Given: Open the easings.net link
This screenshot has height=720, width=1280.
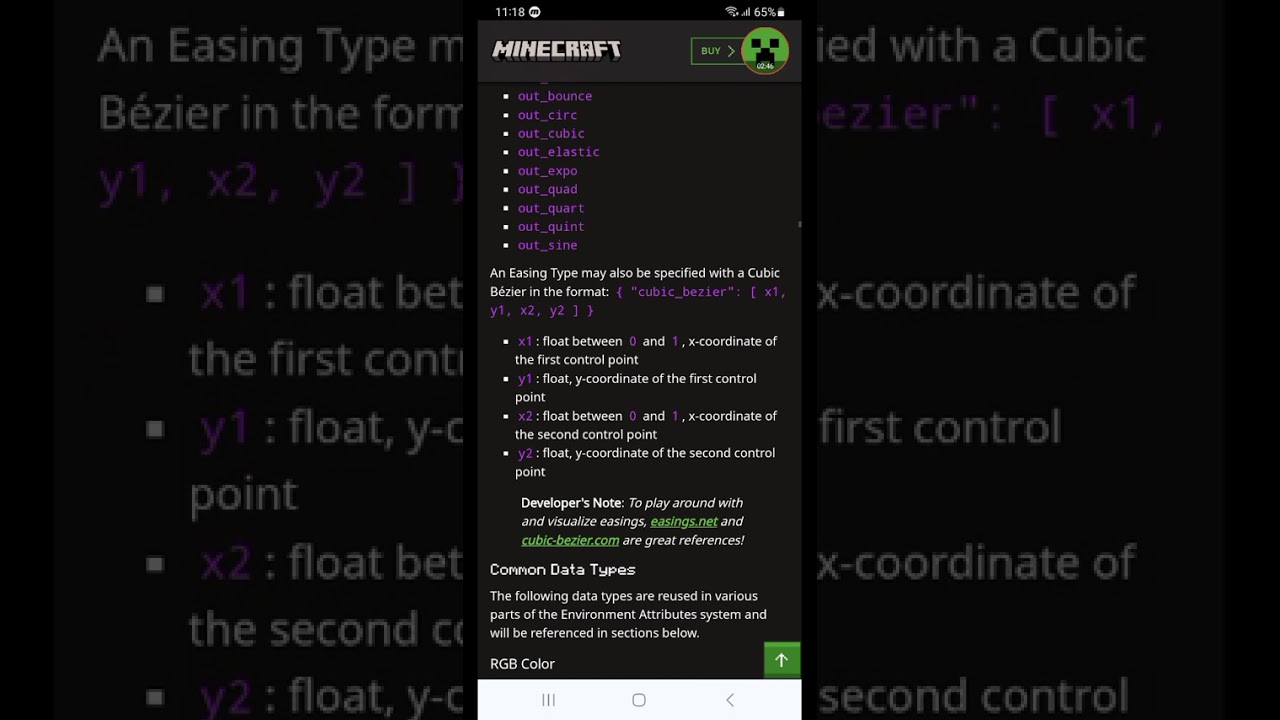Looking at the screenshot, I should tap(684, 521).
